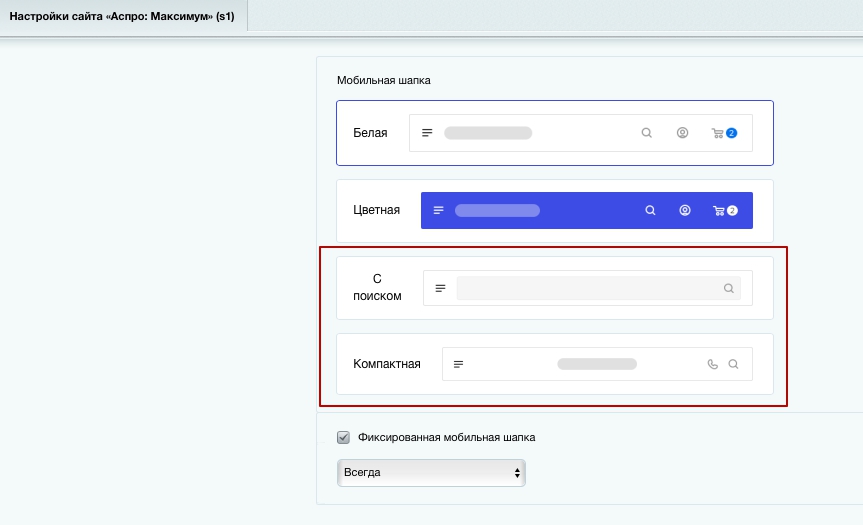Click magnifier icon in С поиском preview
The height and width of the screenshot is (525, 863).
coord(729,288)
